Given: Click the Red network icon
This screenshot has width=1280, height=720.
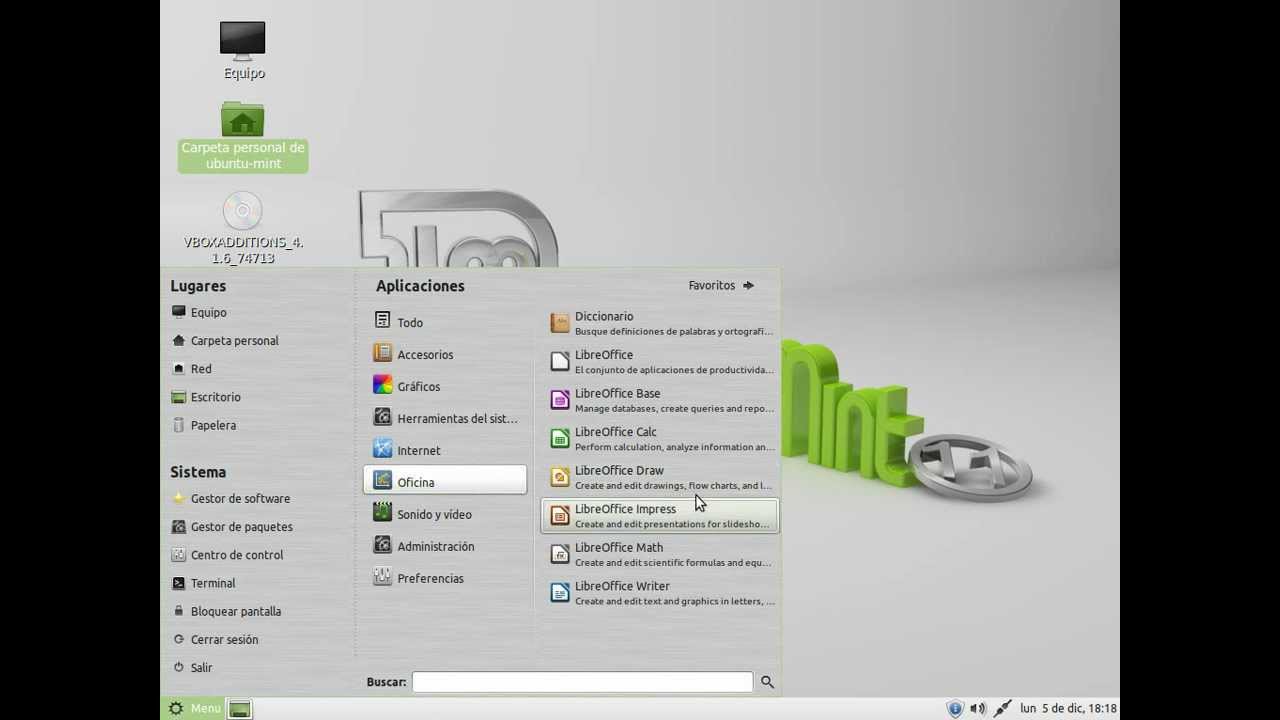Looking at the screenshot, I should pyautogui.click(x=179, y=368).
